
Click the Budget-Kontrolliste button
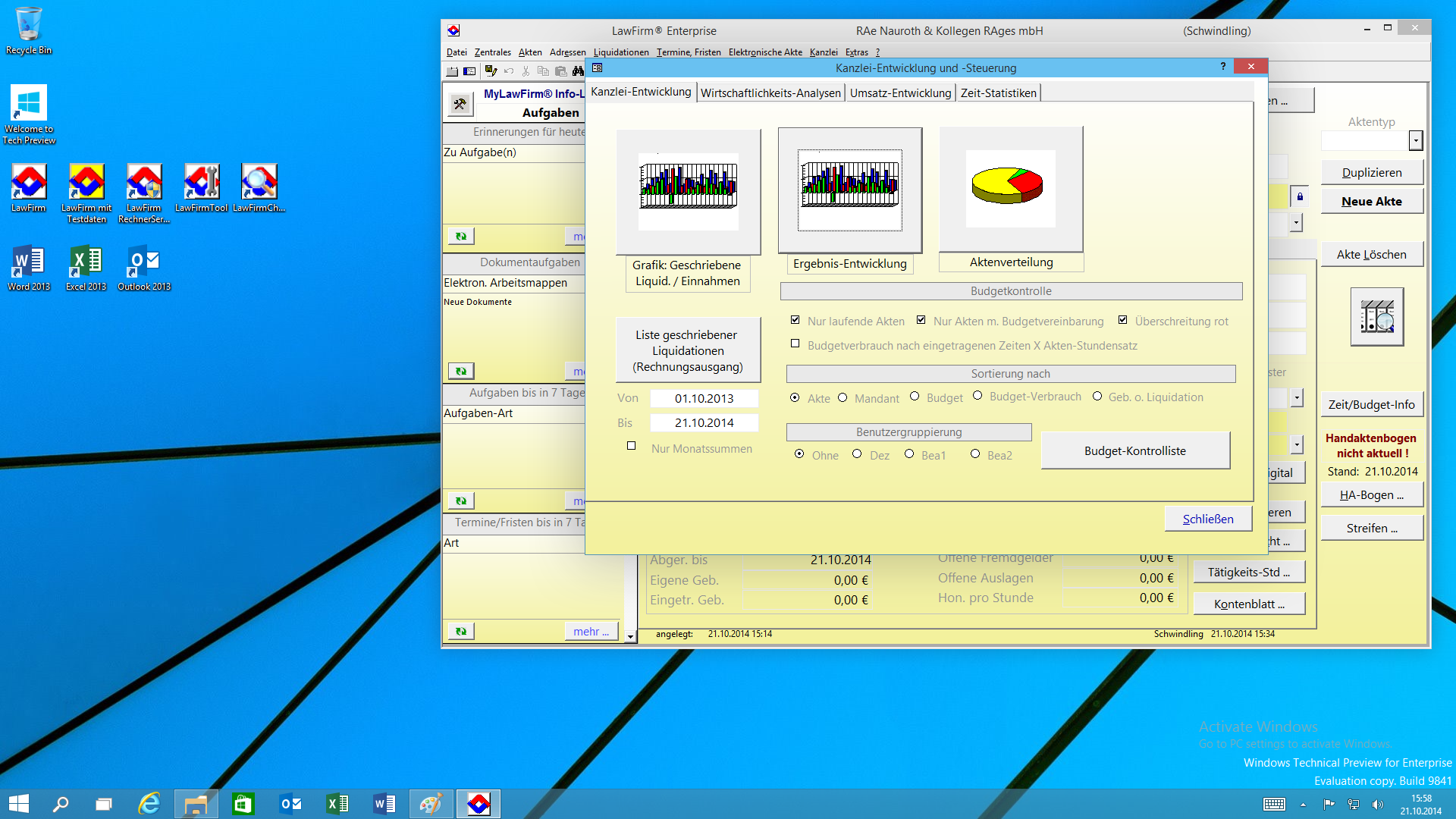click(1134, 450)
